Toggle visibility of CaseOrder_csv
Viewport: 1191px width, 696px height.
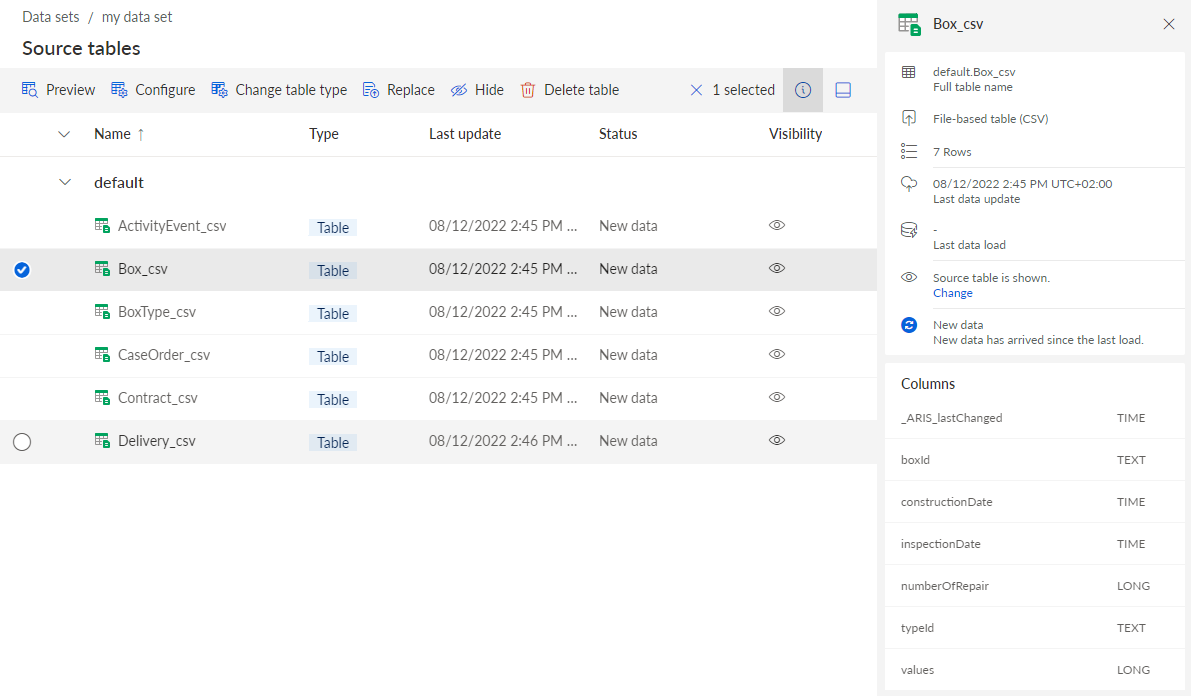coord(776,354)
